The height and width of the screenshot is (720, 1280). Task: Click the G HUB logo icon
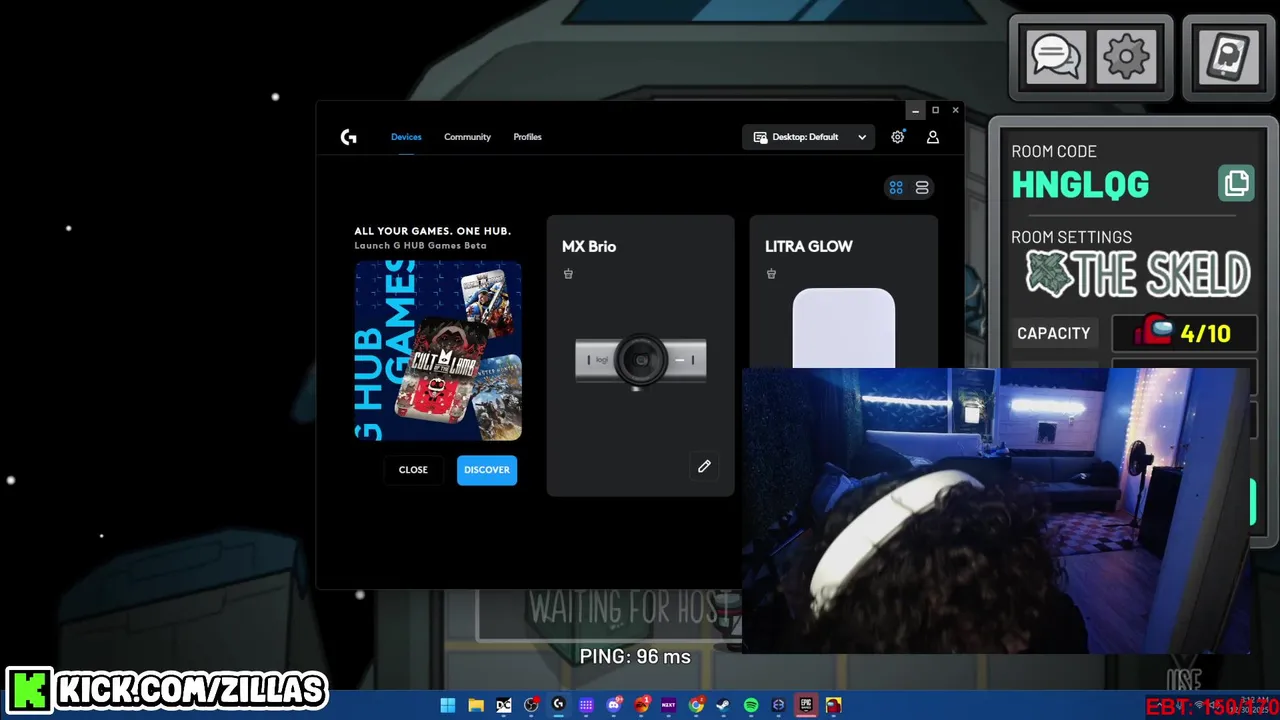348,137
